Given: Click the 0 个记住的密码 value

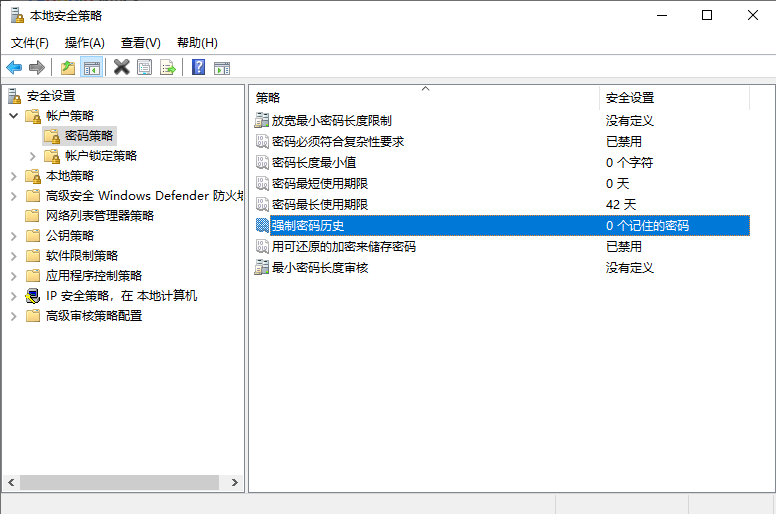Looking at the screenshot, I should coord(647,226).
